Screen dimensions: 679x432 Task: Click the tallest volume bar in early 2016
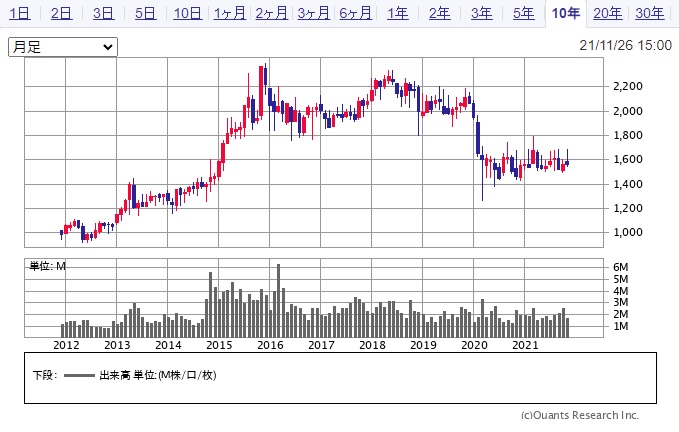pos(278,300)
